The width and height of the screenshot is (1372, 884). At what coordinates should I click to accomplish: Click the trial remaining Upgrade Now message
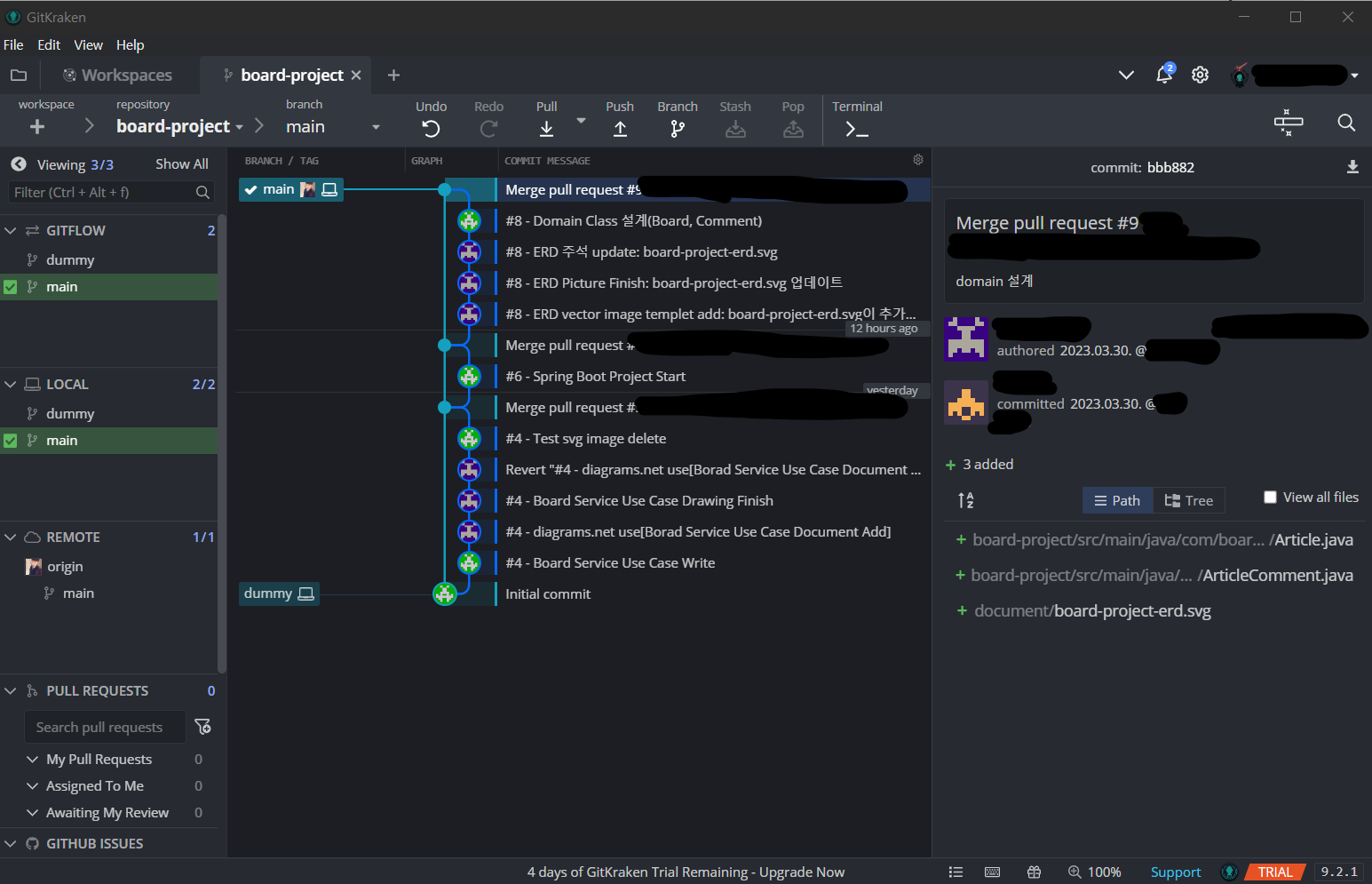[686, 872]
